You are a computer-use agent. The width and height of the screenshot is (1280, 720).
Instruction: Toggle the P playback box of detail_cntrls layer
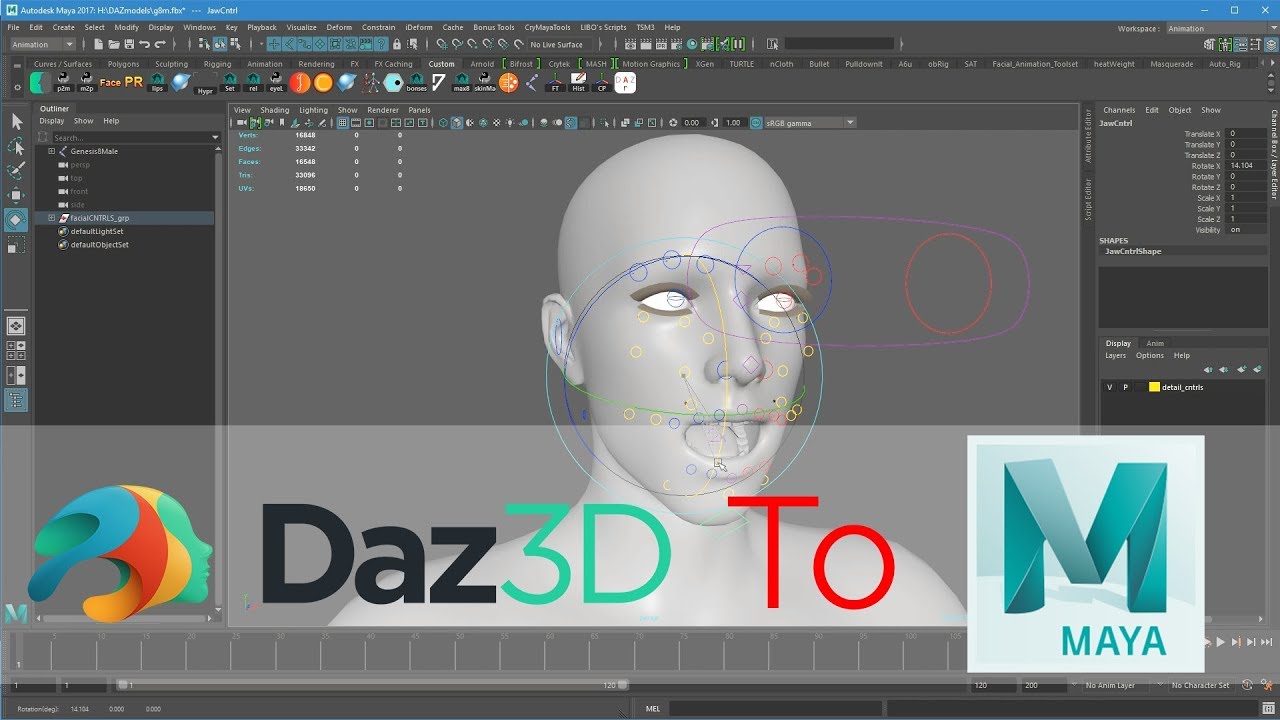(x=1125, y=387)
